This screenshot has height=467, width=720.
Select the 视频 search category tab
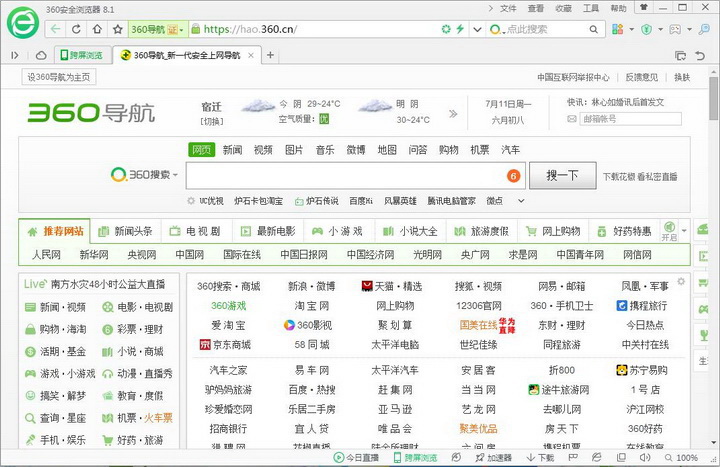click(x=262, y=150)
